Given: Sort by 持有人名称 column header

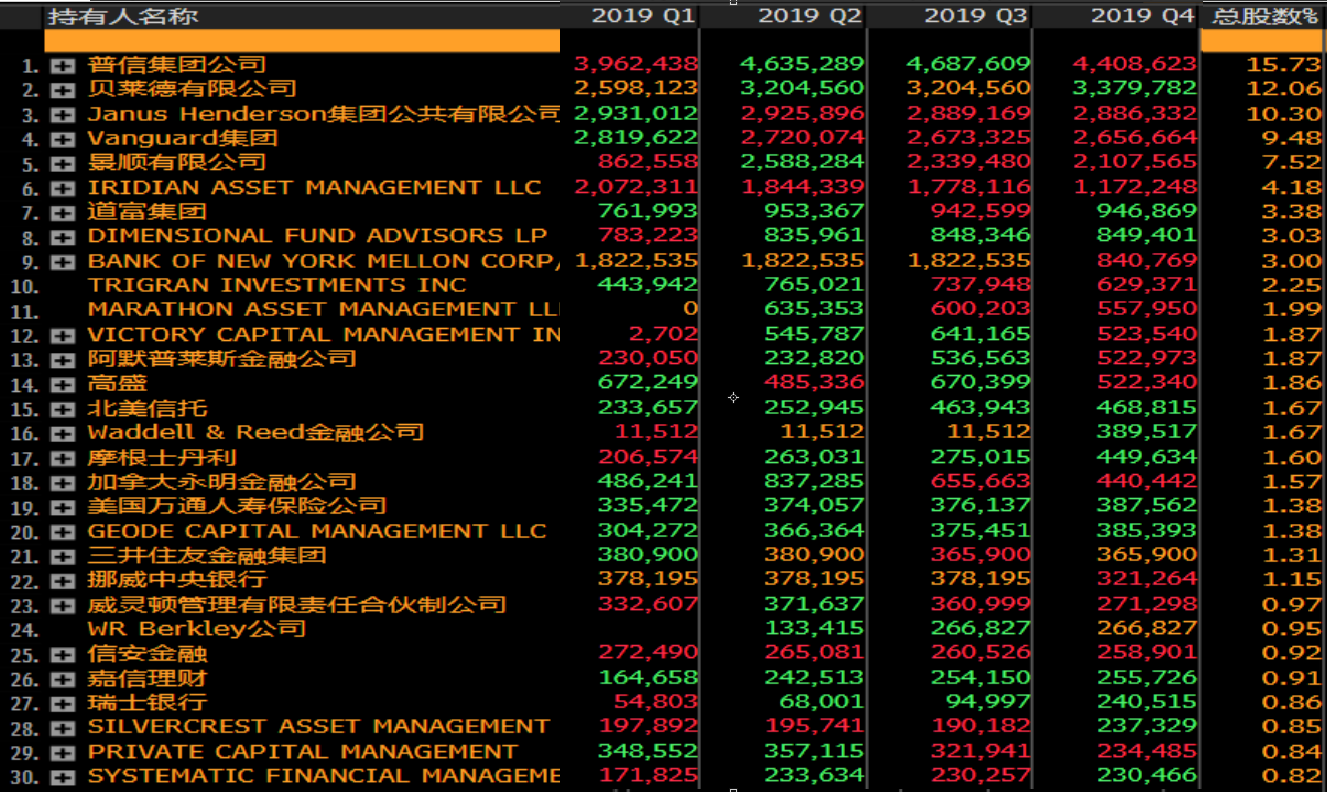Looking at the screenshot, I should pyautogui.click(x=123, y=16).
